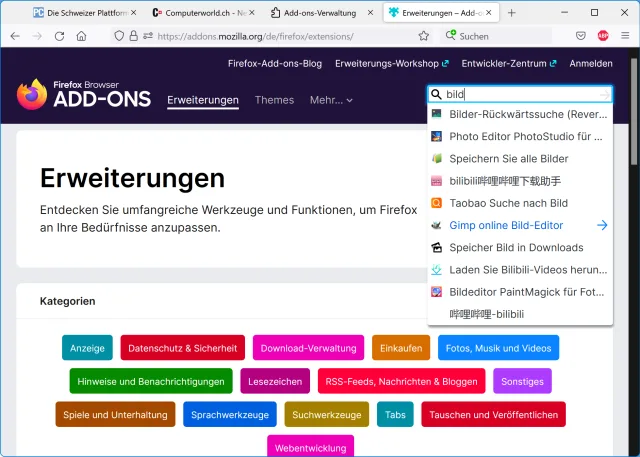This screenshot has height=457, width=640.
Task: Click the Firefox Add-ons logo
Action: tap(84, 95)
